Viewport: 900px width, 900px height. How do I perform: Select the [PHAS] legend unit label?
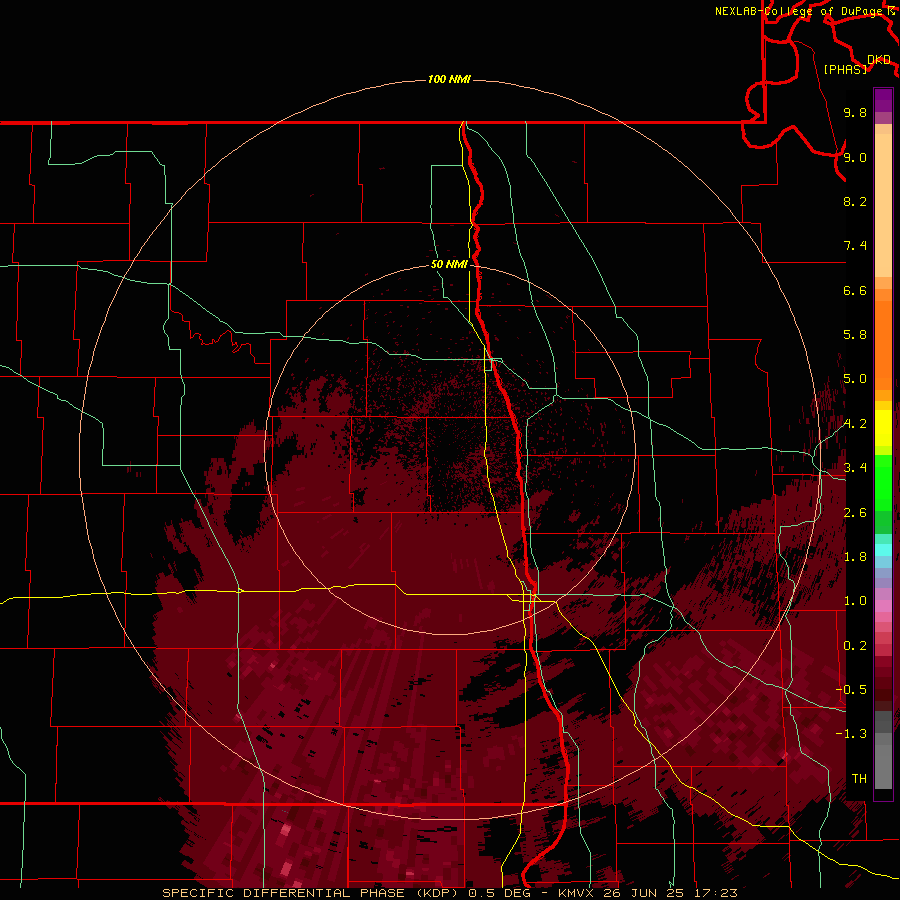coord(845,69)
